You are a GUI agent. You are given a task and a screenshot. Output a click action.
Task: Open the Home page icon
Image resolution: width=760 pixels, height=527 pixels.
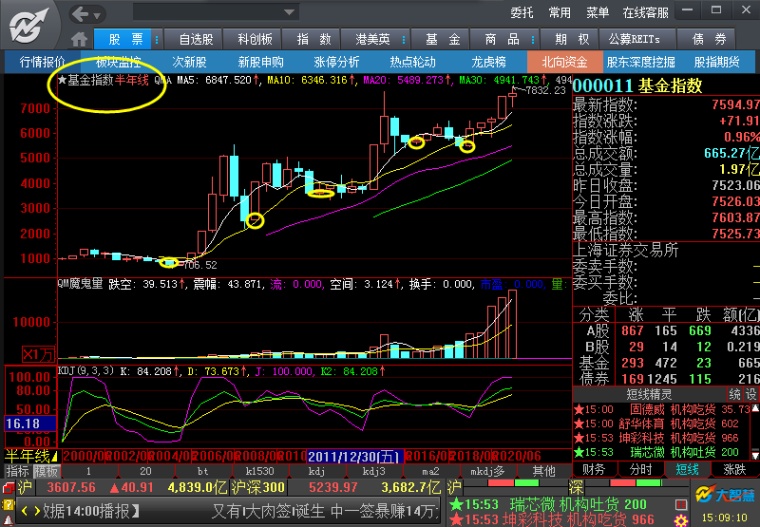coord(79,39)
